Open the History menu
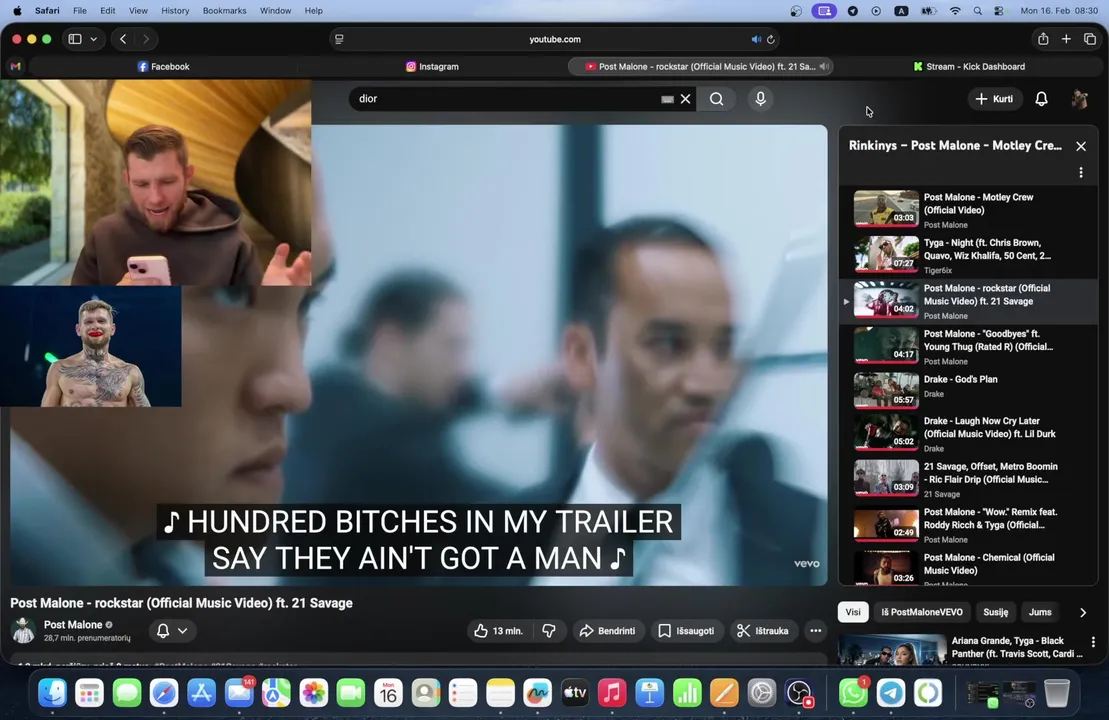The width and height of the screenshot is (1109, 720). (x=175, y=11)
